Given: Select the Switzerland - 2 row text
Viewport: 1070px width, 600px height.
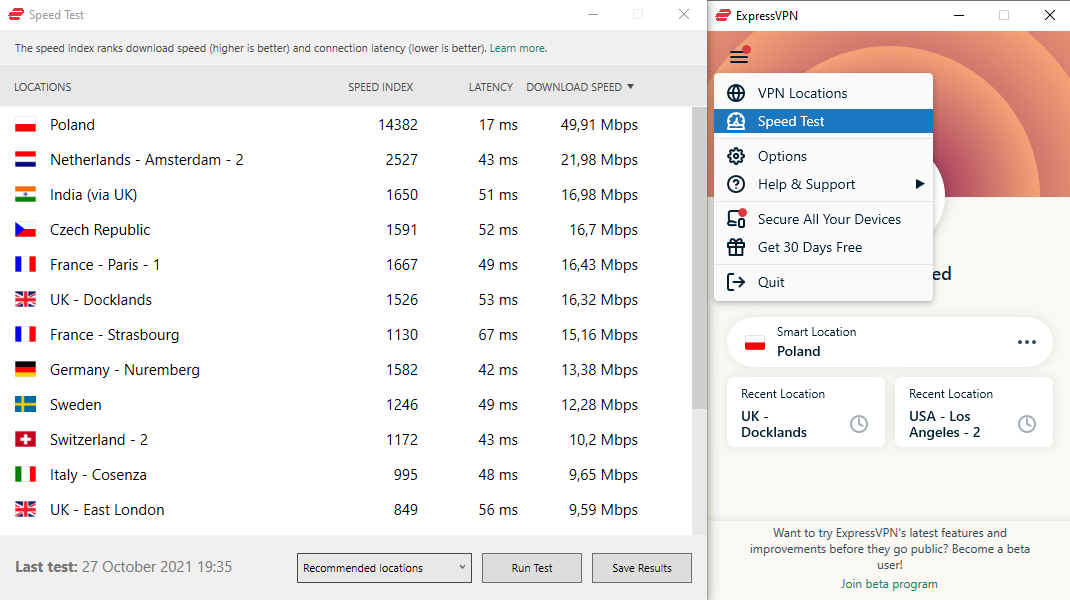Looking at the screenshot, I should tap(99, 439).
